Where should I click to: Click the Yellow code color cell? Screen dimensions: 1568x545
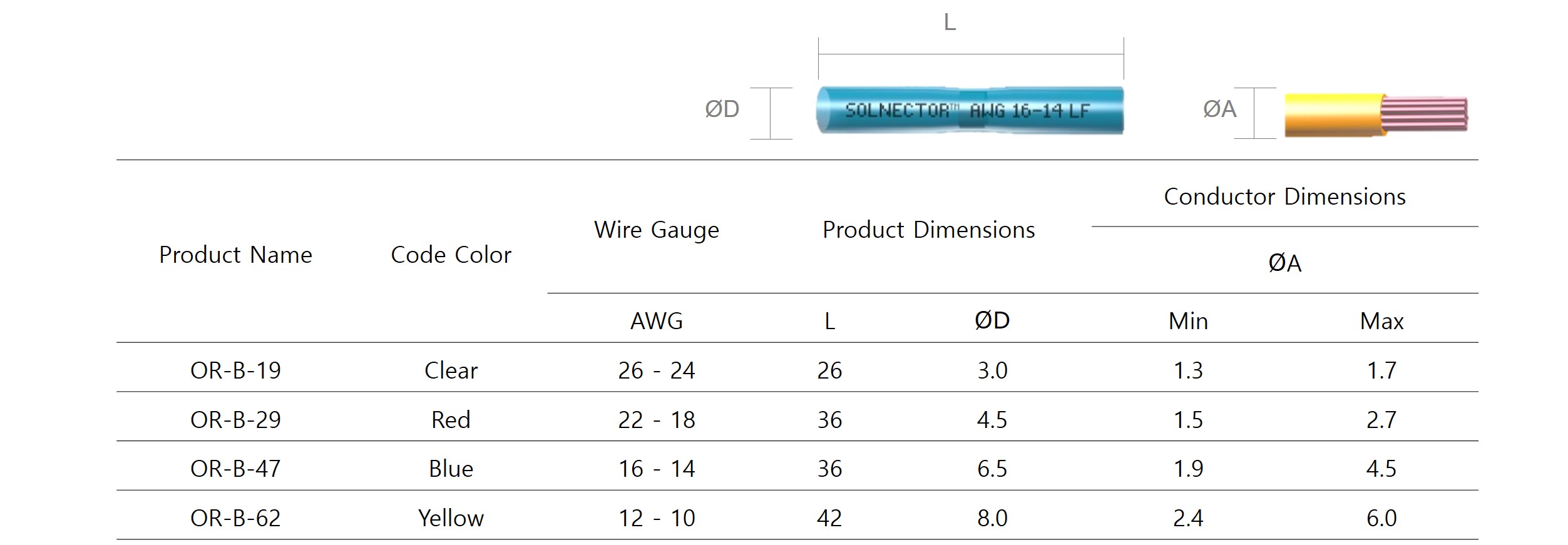tap(451, 518)
